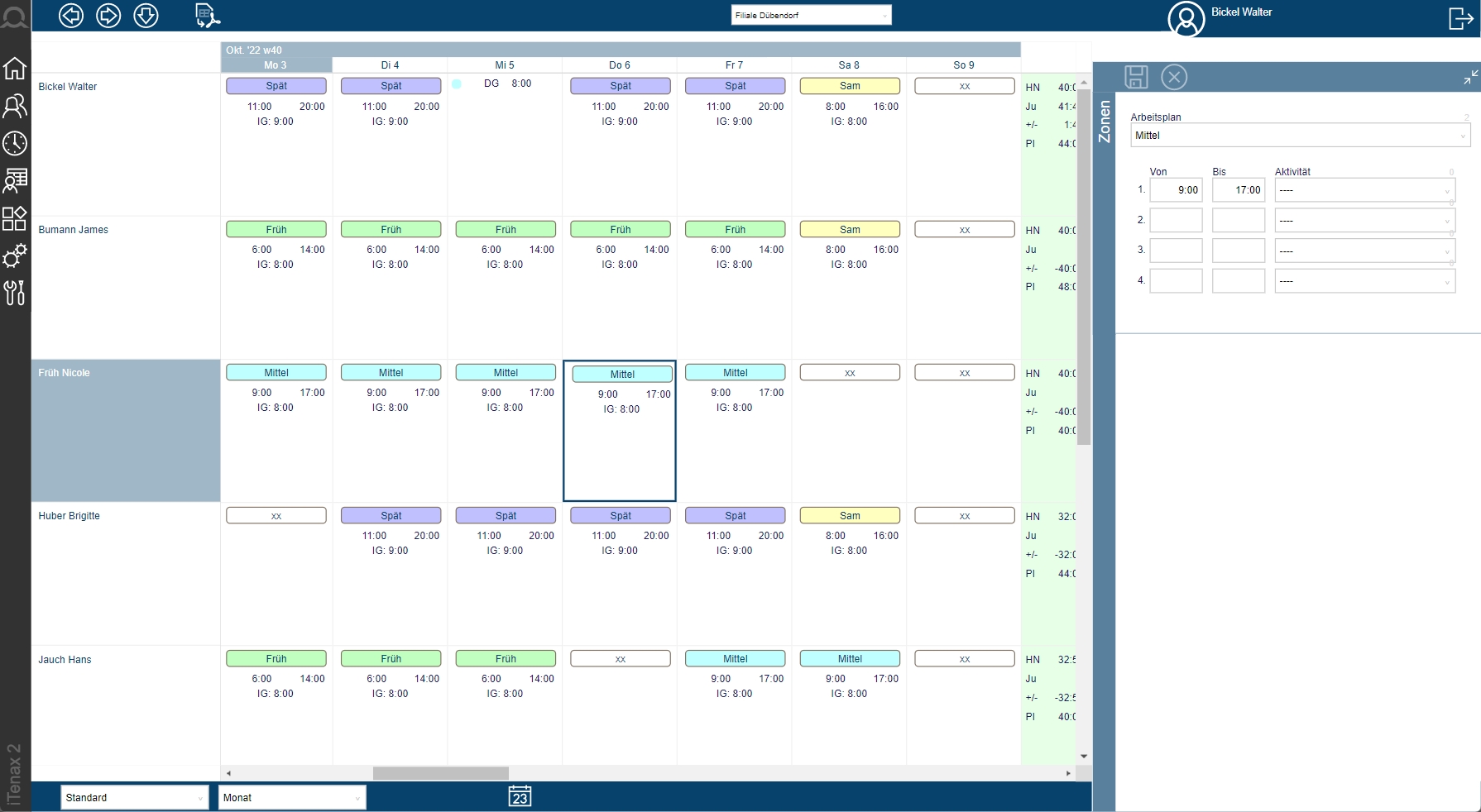Open the Filiale Dübendorf branch dropdown
Screen dimensions: 1481x812
[811, 15]
